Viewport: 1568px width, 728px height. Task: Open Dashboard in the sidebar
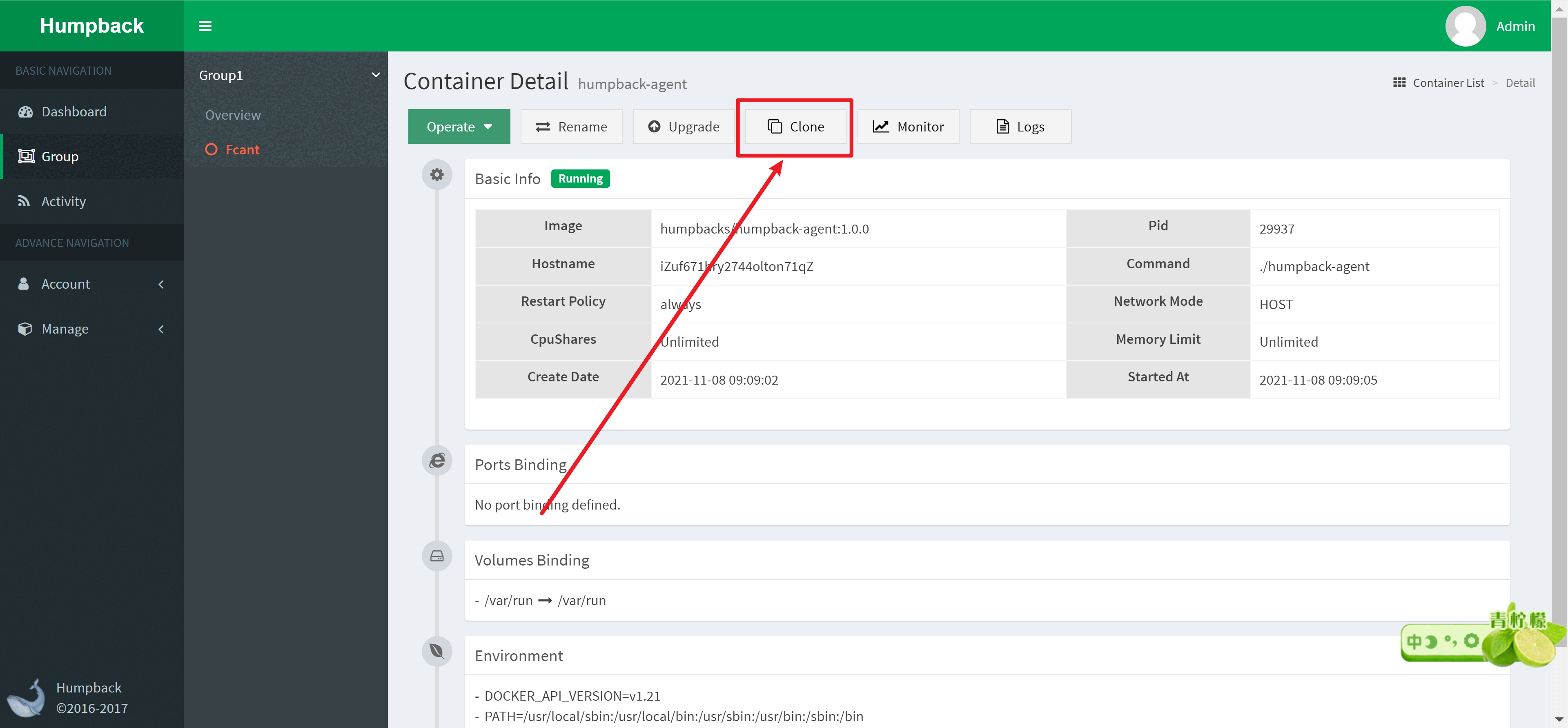[73, 112]
